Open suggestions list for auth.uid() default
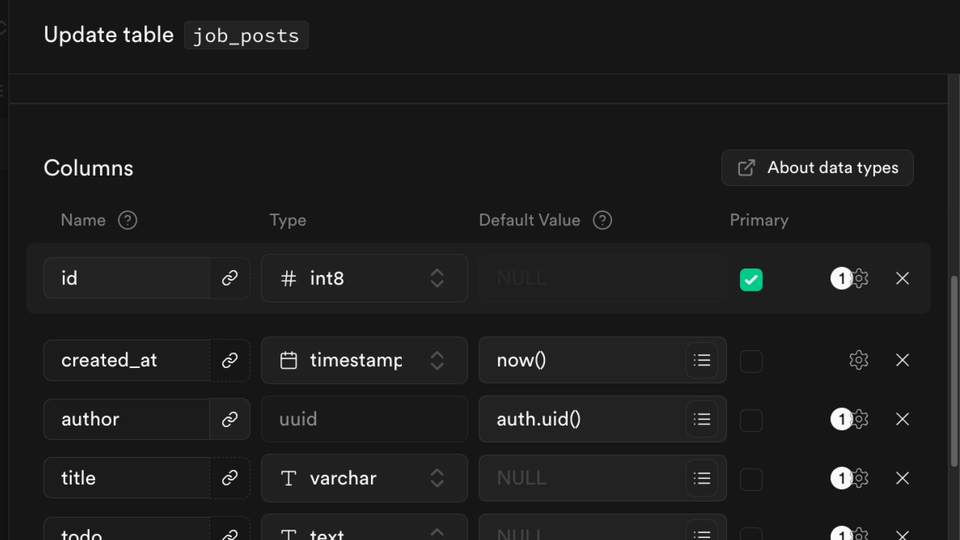 point(702,419)
